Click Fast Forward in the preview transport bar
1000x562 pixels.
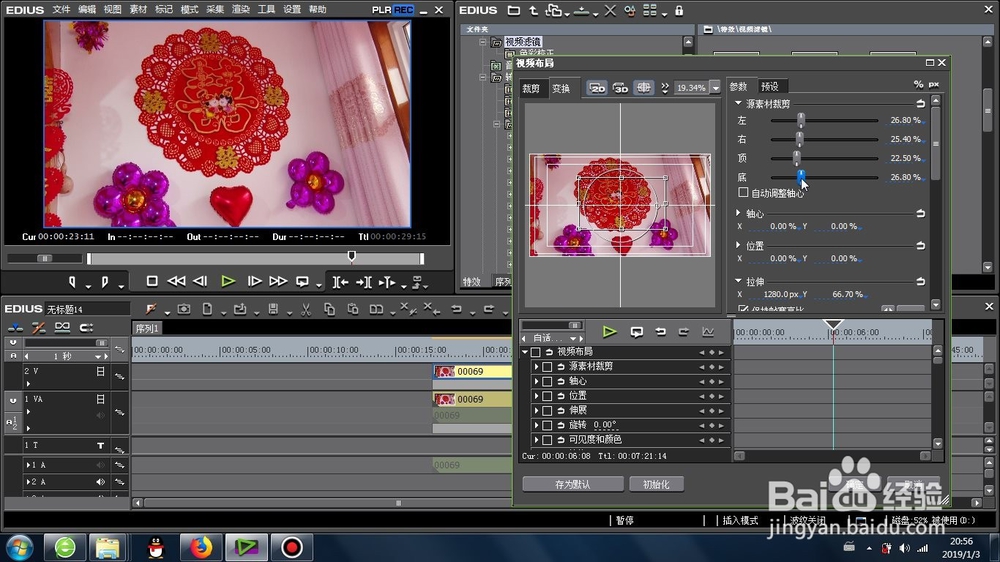(x=278, y=281)
